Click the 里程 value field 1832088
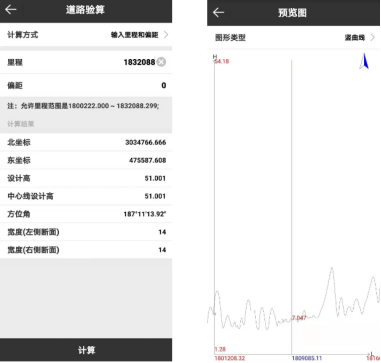 (139, 62)
